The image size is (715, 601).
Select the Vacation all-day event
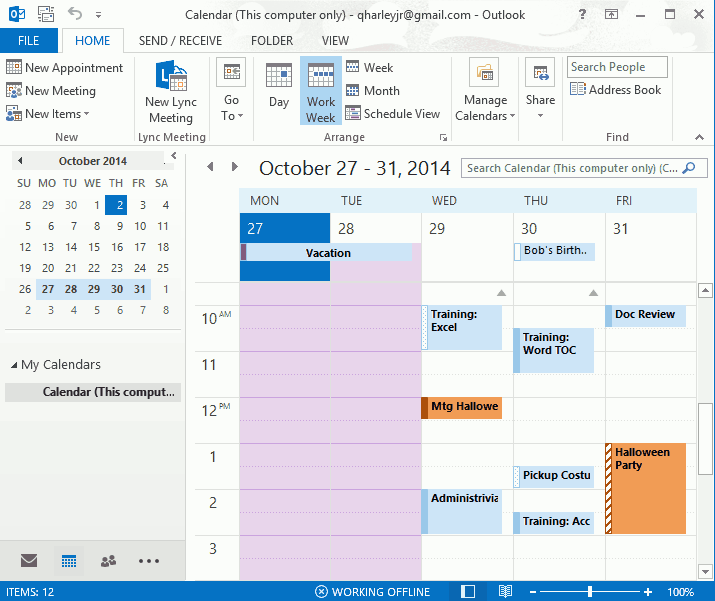(328, 253)
